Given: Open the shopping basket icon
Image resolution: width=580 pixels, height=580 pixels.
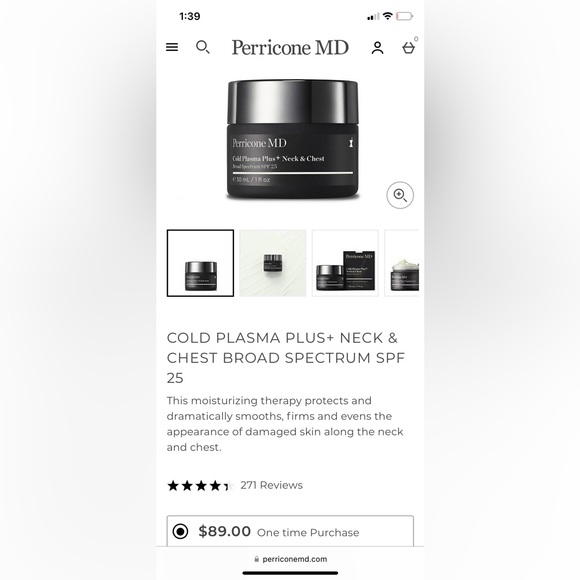Looking at the screenshot, I should click(x=408, y=48).
